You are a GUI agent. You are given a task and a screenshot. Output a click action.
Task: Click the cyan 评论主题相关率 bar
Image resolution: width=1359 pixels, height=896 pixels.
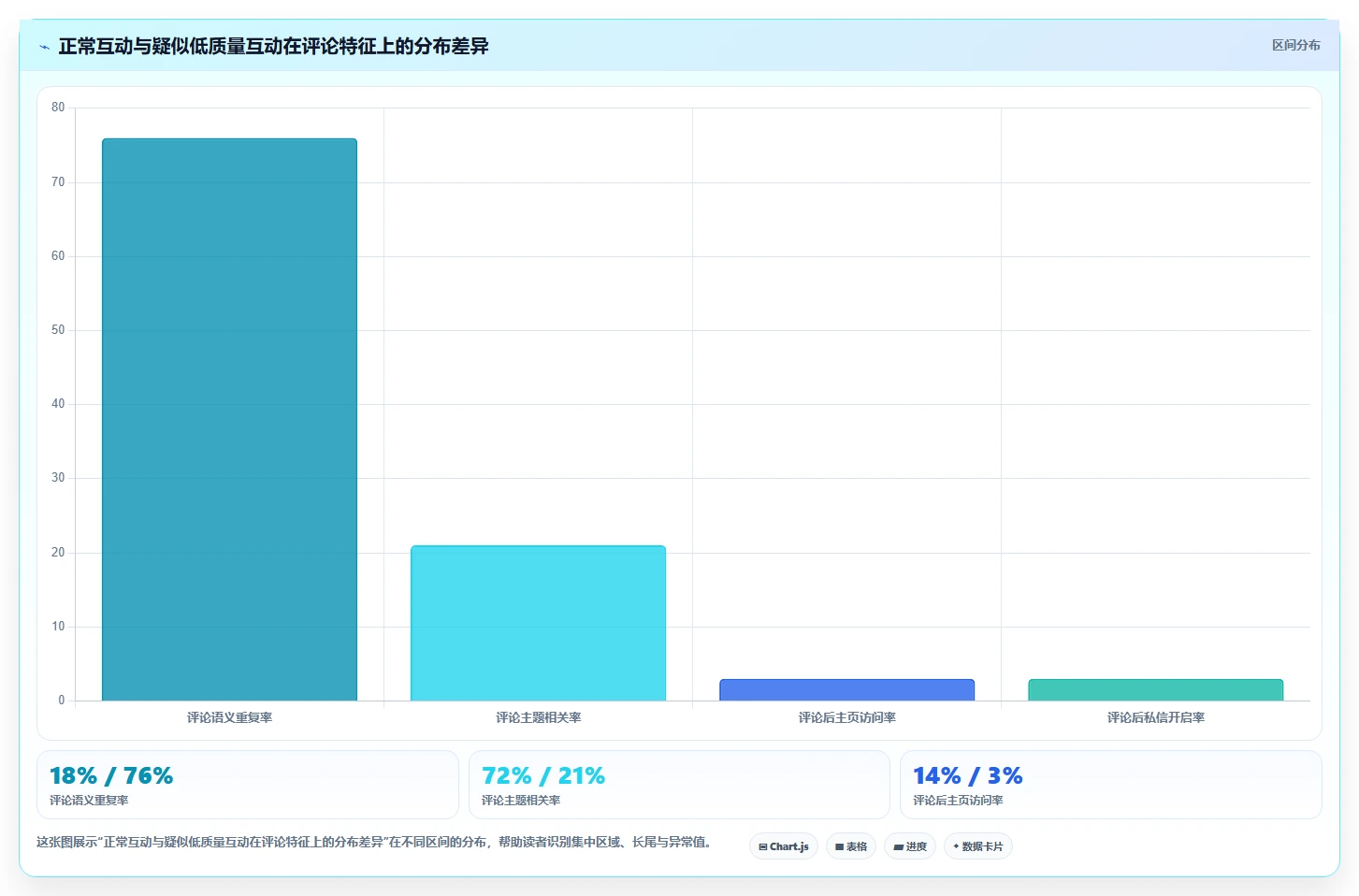538,623
